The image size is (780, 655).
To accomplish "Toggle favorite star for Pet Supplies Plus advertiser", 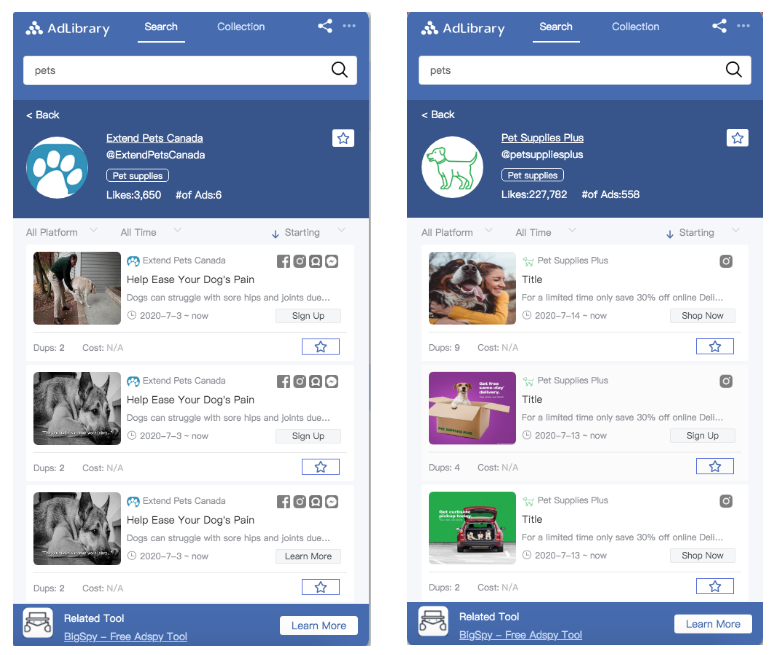I will [x=737, y=138].
